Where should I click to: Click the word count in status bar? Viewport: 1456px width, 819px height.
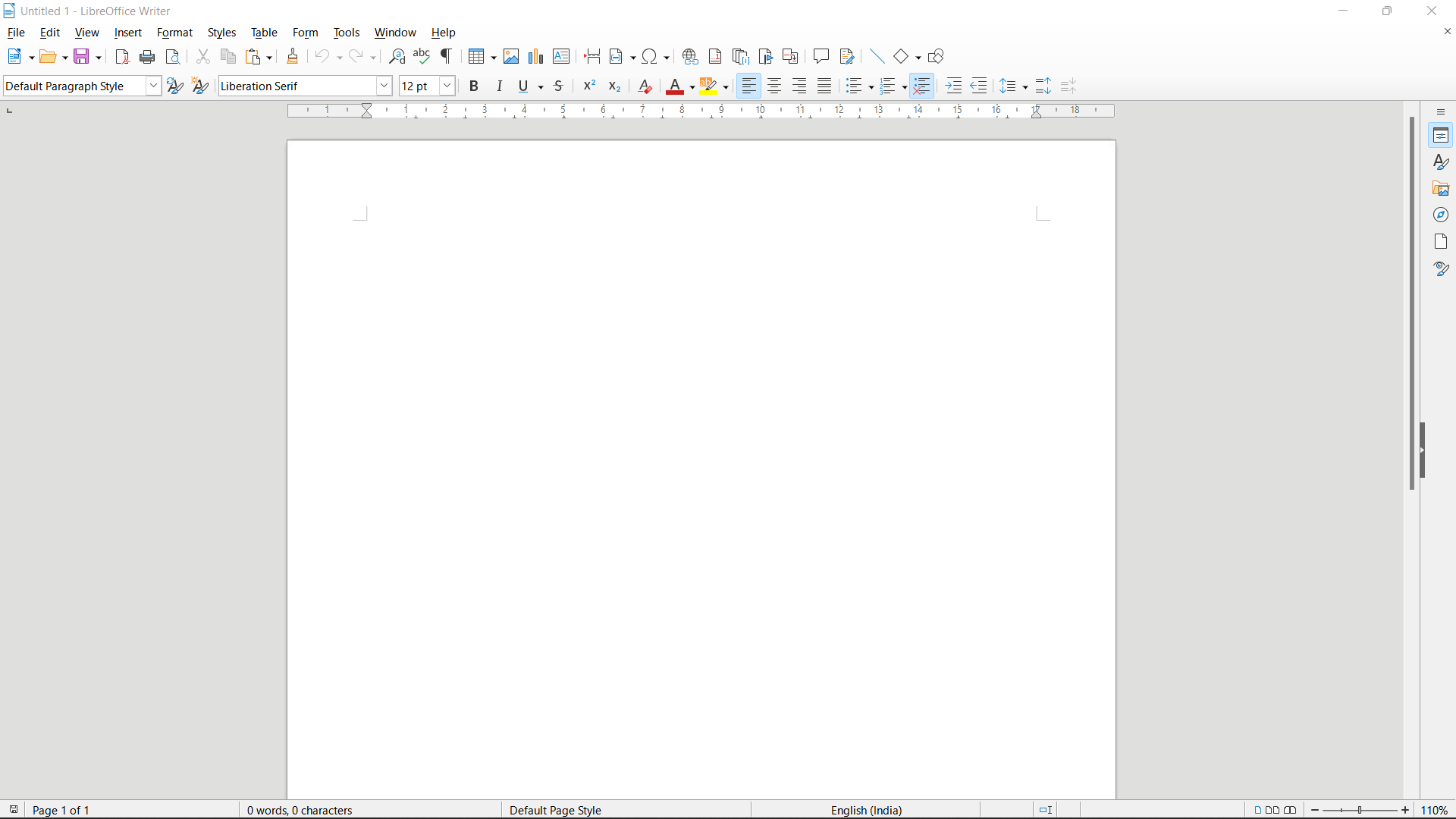(300, 810)
